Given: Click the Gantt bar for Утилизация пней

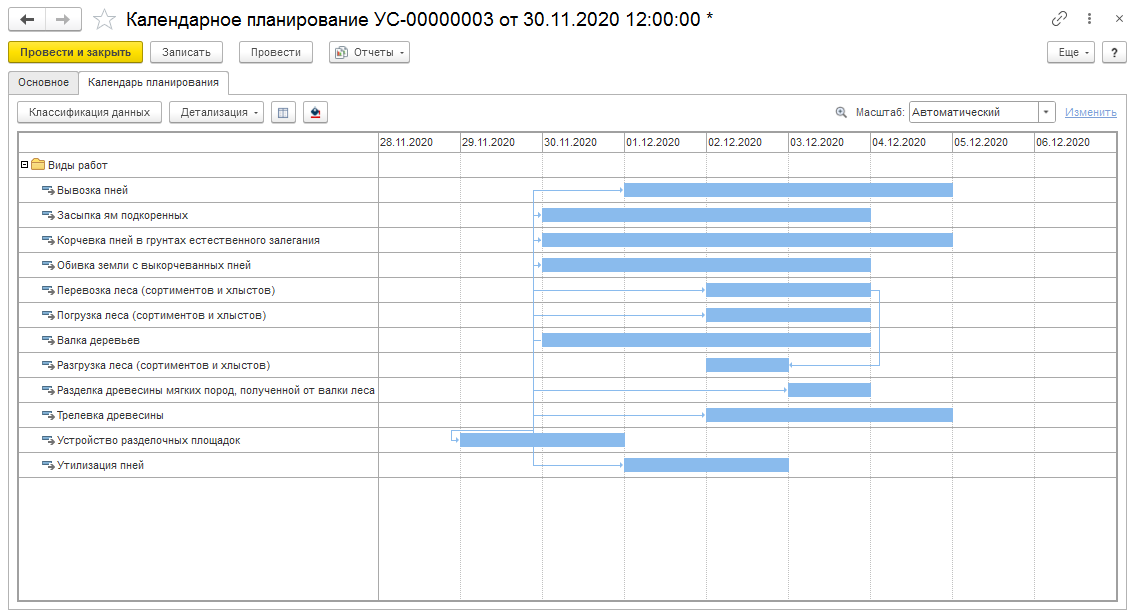Looking at the screenshot, I should [706, 465].
